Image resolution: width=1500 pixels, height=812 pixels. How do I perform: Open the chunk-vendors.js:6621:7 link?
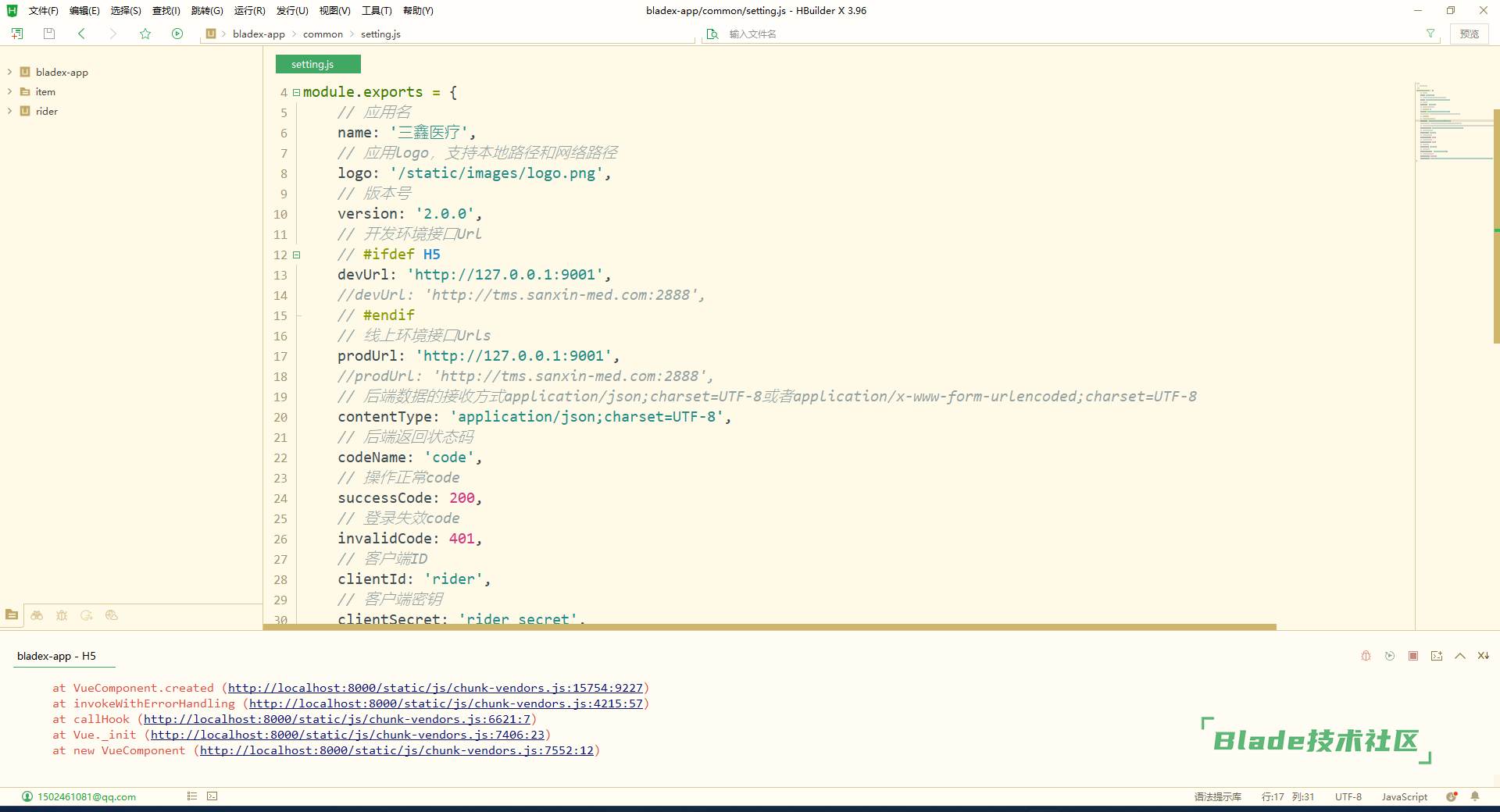[337, 719]
